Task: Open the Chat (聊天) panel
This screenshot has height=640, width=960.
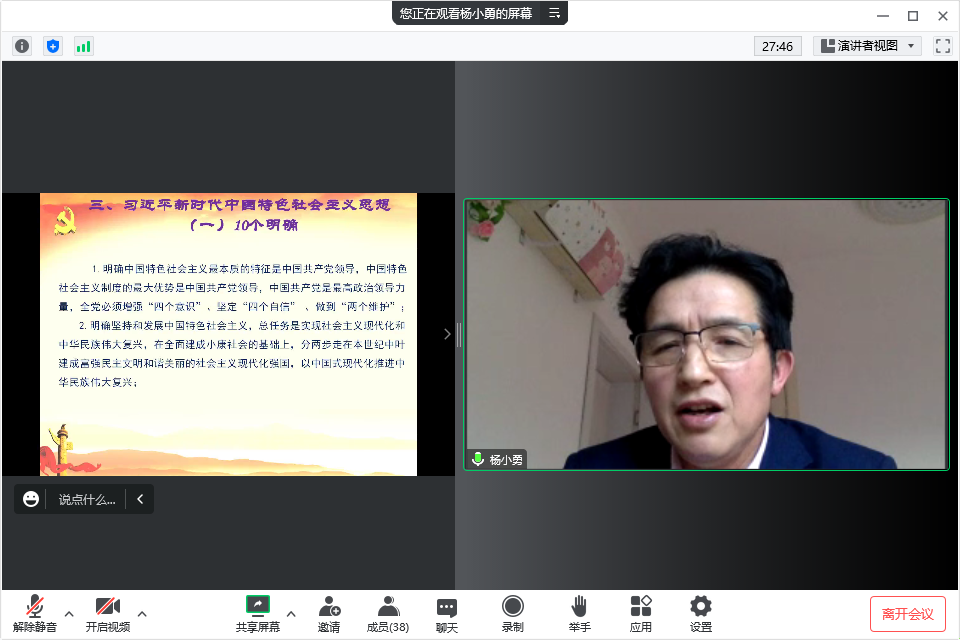Action: [447, 613]
